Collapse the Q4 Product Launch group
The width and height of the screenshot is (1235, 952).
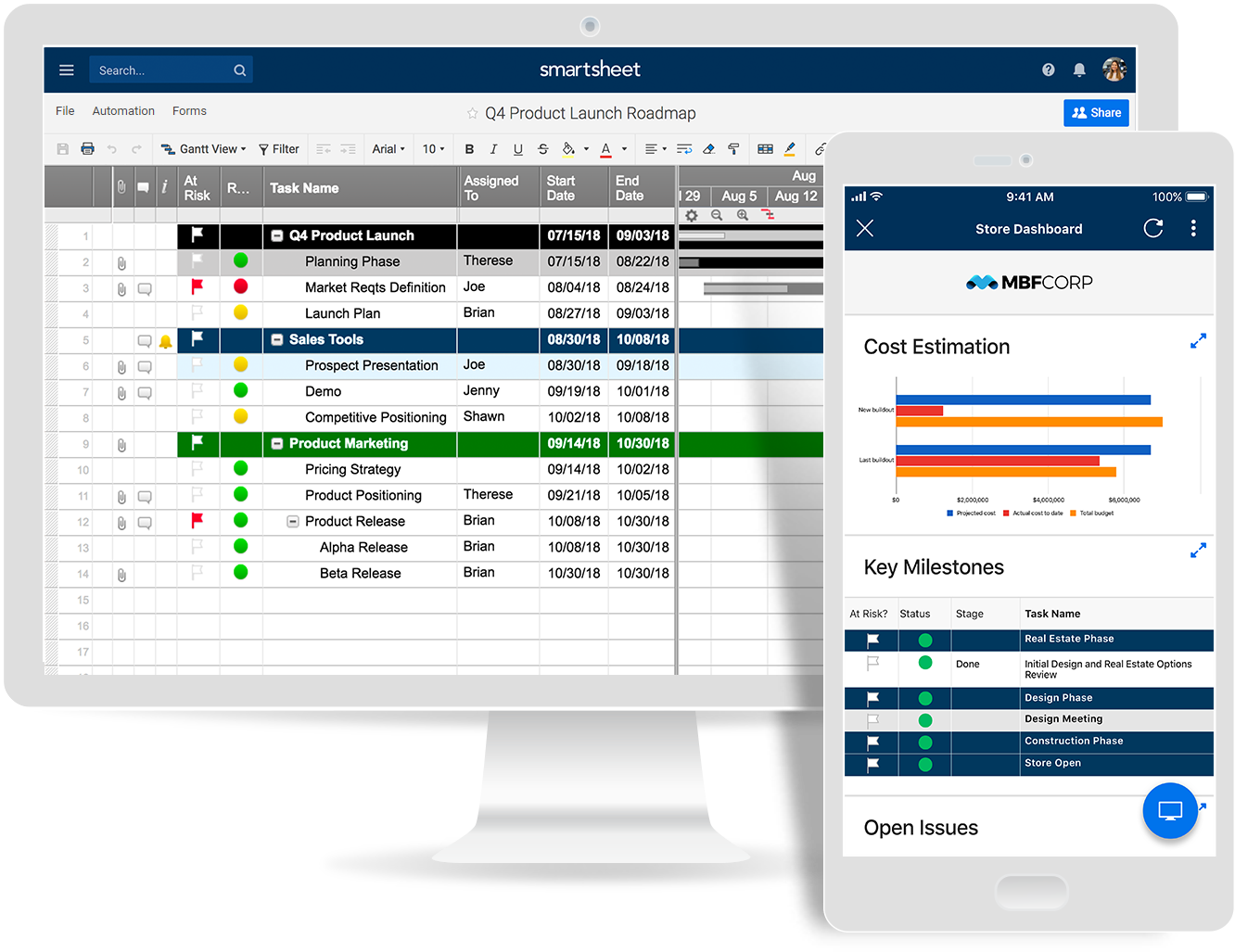coord(277,235)
